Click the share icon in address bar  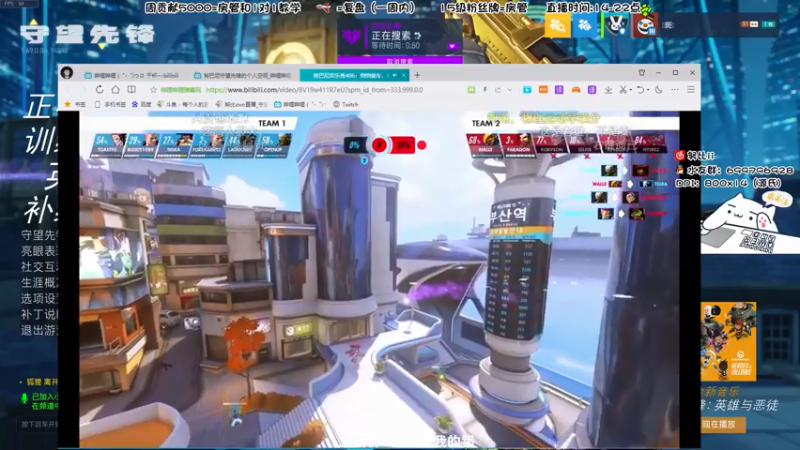pyautogui.click(x=497, y=90)
